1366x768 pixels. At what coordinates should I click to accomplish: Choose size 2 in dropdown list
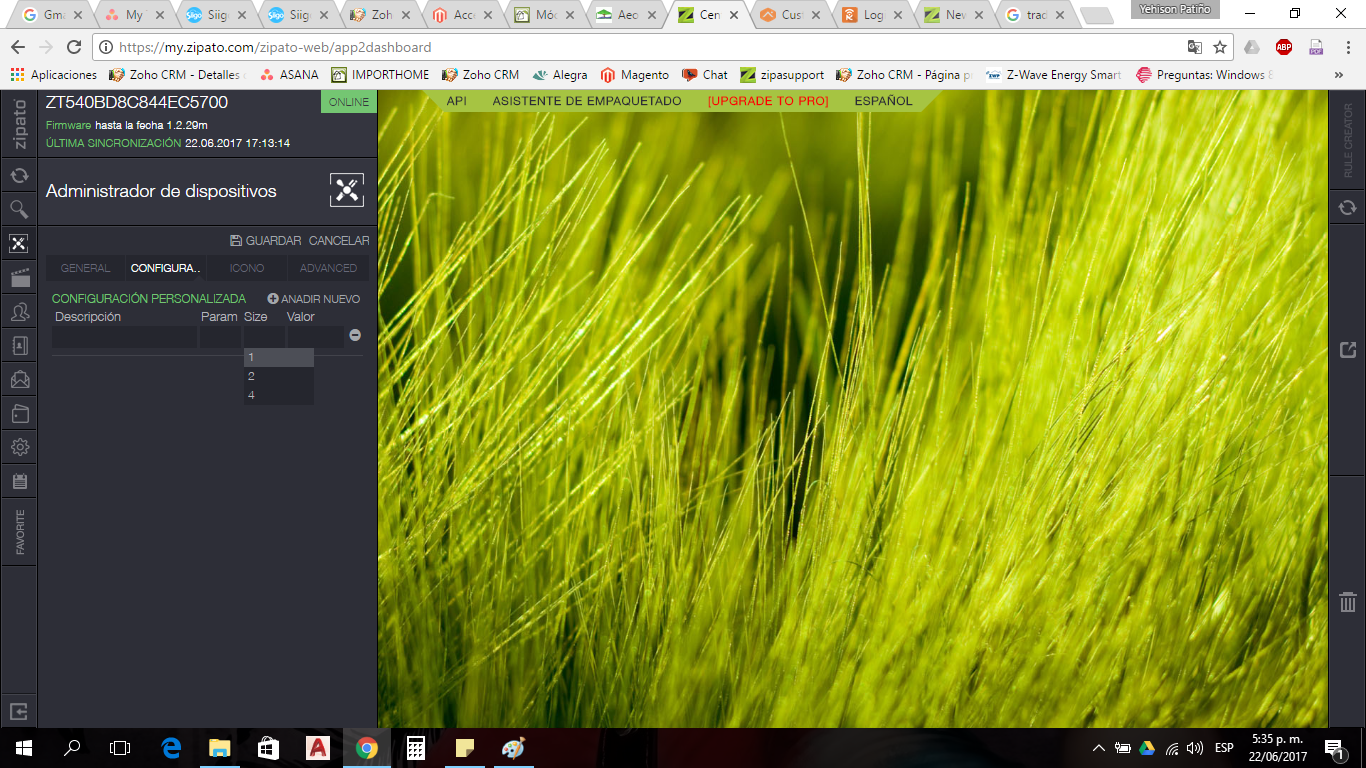(x=278, y=376)
